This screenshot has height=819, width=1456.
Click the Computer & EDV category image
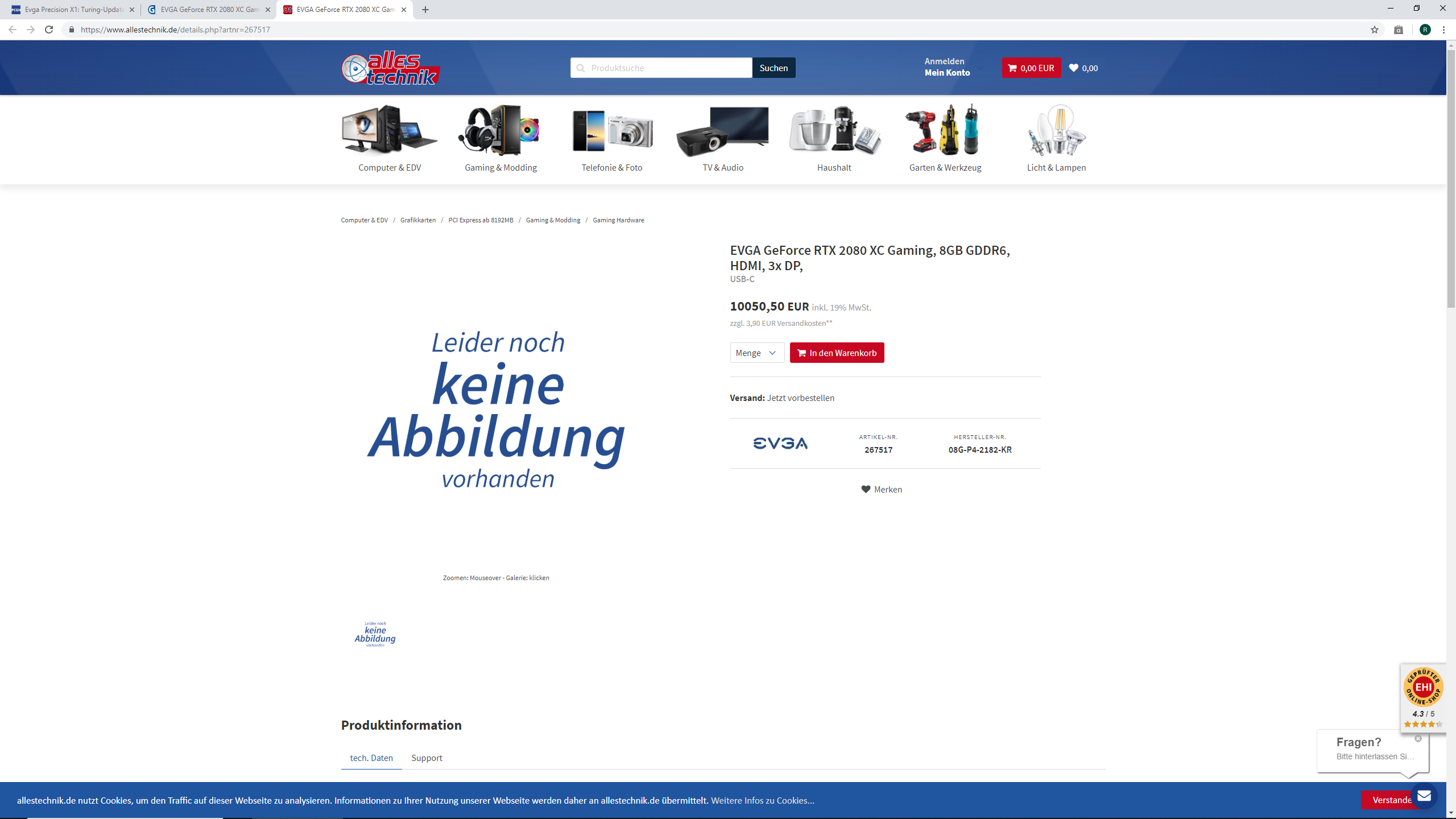390,130
